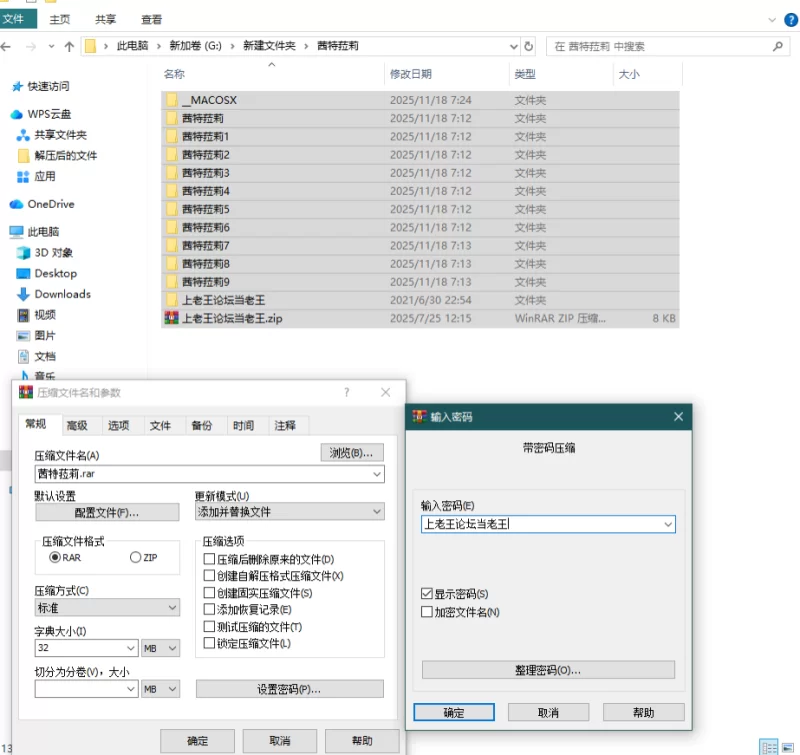Image resolution: width=800 pixels, height=755 pixels.
Task: Open recent locations dropdown beside Forward
Action: (x=51, y=47)
